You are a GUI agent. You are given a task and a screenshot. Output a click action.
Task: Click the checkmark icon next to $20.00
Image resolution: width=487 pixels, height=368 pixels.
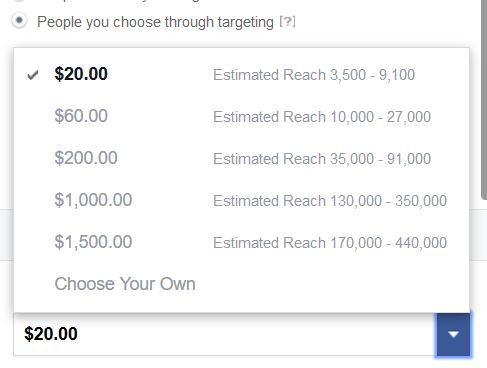[33, 75]
